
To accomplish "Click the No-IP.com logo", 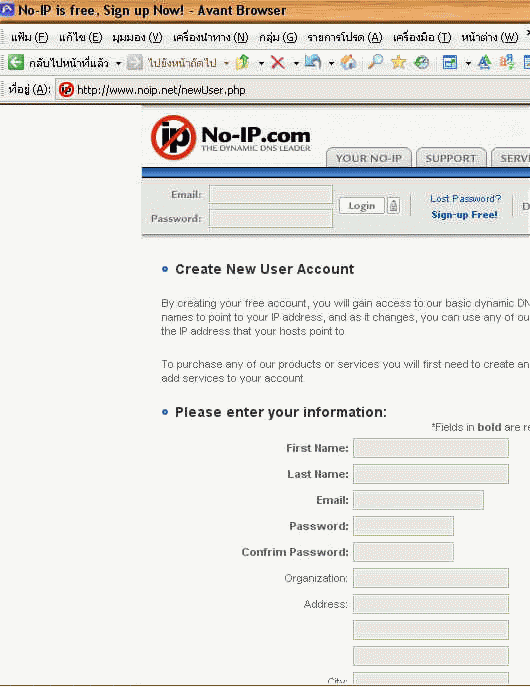I will click(x=231, y=138).
